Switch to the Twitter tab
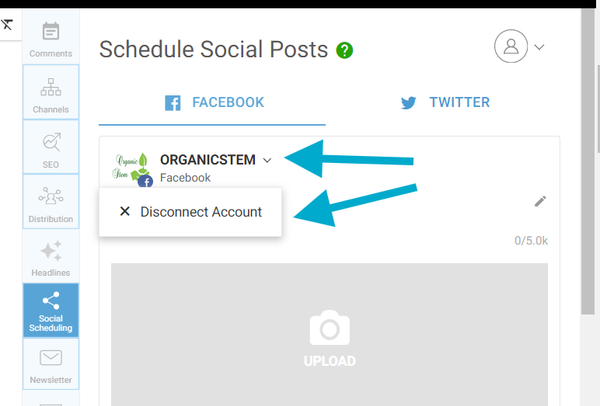 (444, 102)
